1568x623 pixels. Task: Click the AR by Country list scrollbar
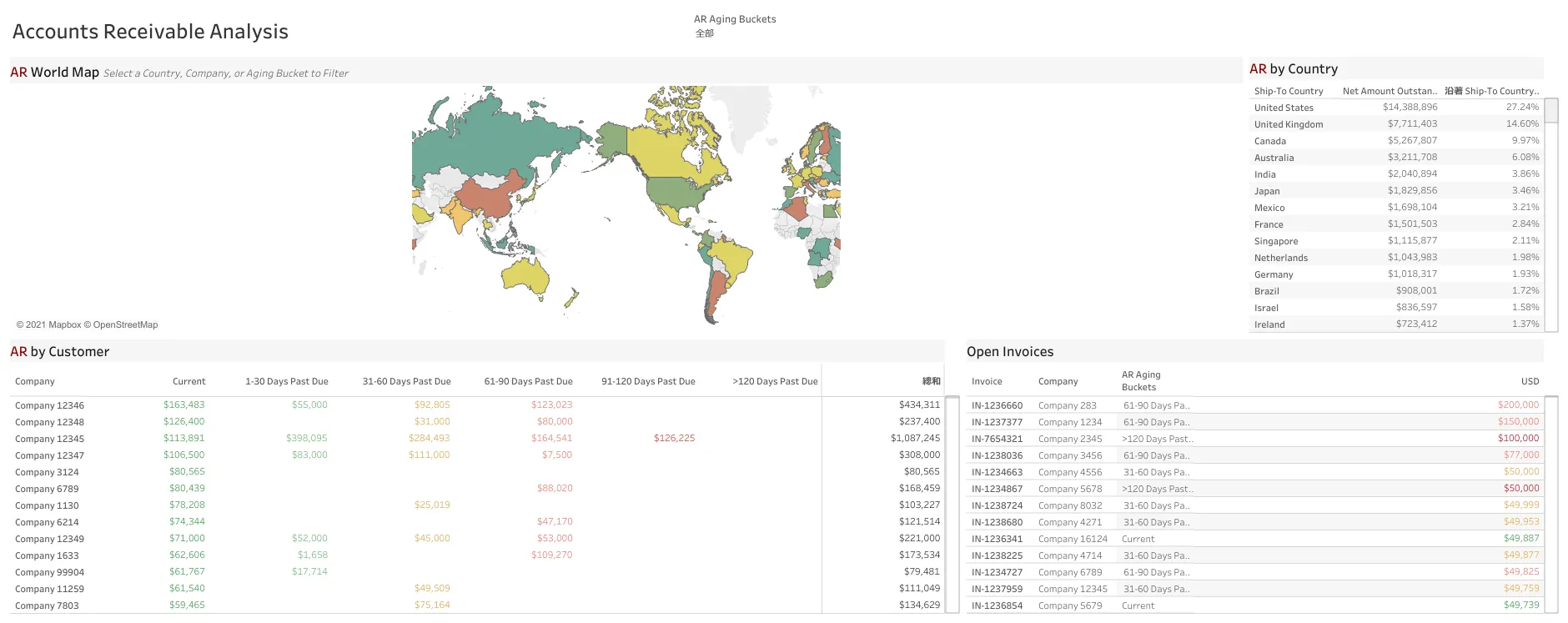1551,214
